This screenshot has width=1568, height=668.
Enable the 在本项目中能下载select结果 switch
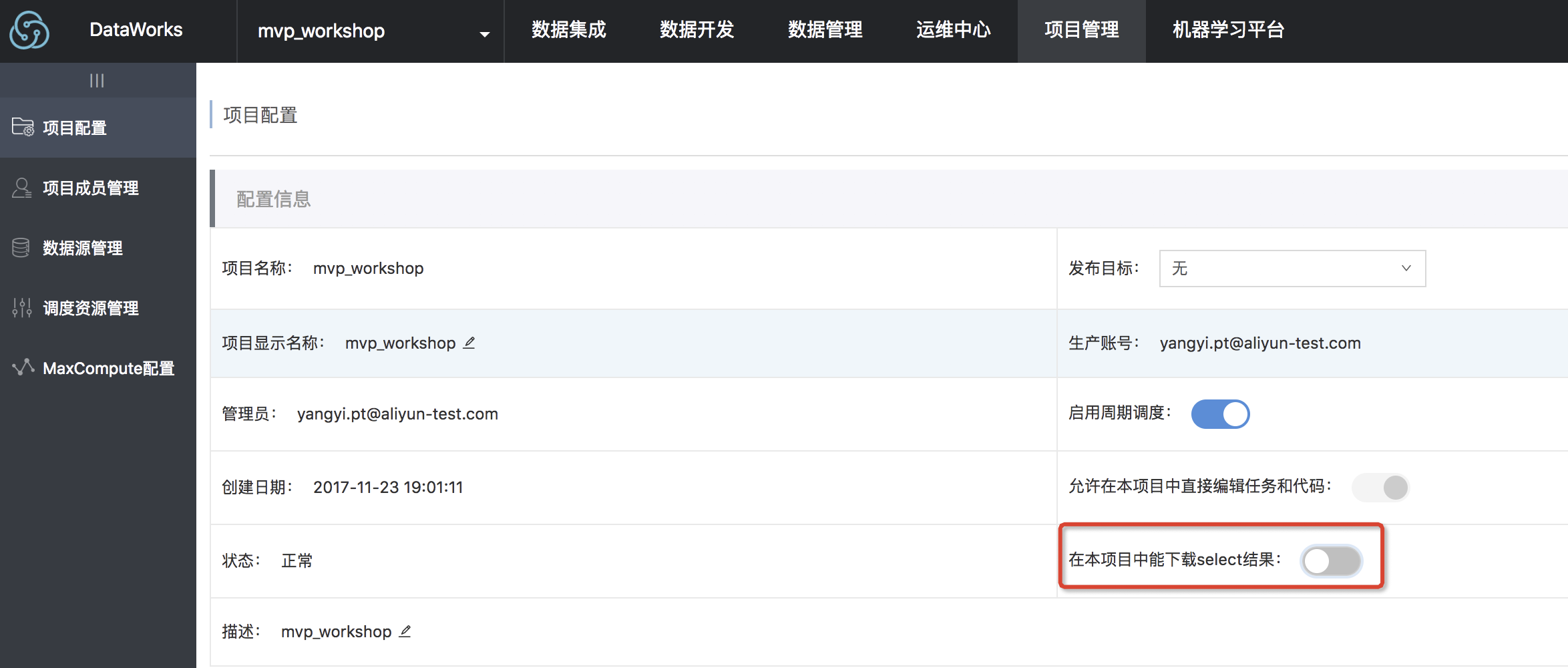pos(1332,560)
